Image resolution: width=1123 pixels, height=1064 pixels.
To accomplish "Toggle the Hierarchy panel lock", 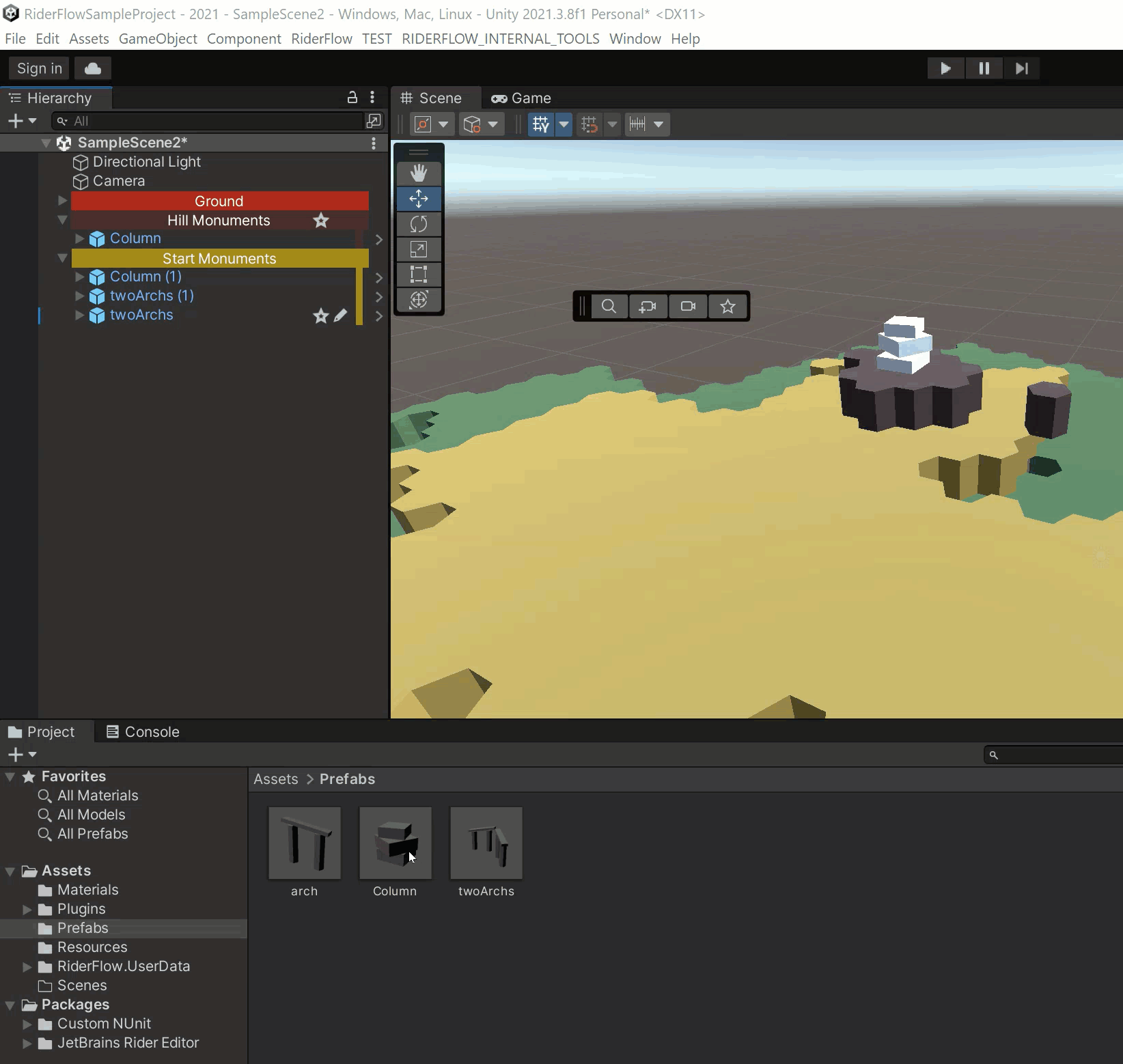I will [352, 98].
